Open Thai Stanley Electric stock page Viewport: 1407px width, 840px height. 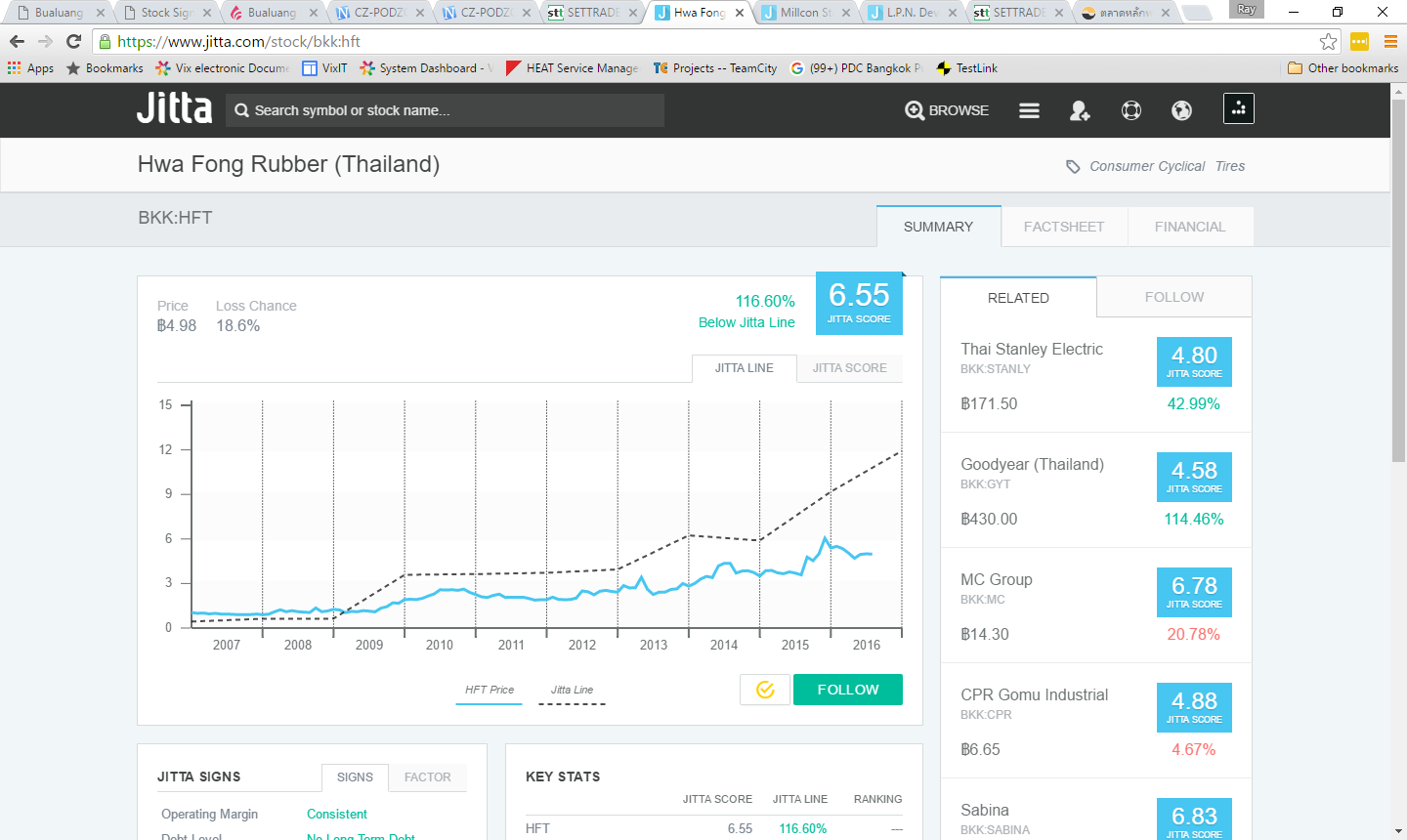click(x=1032, y=349)
